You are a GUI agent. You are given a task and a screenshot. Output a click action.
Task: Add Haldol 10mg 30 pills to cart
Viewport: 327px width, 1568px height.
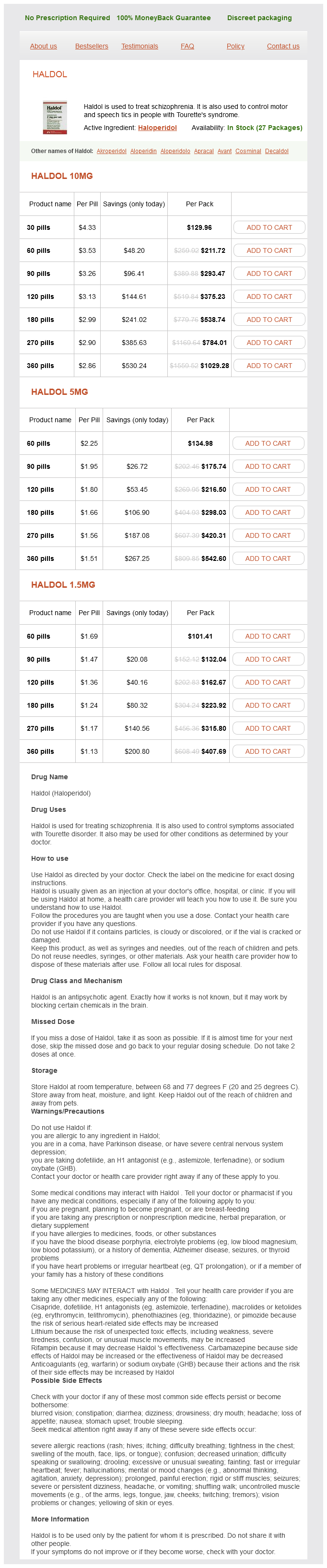tap(269, 227)
